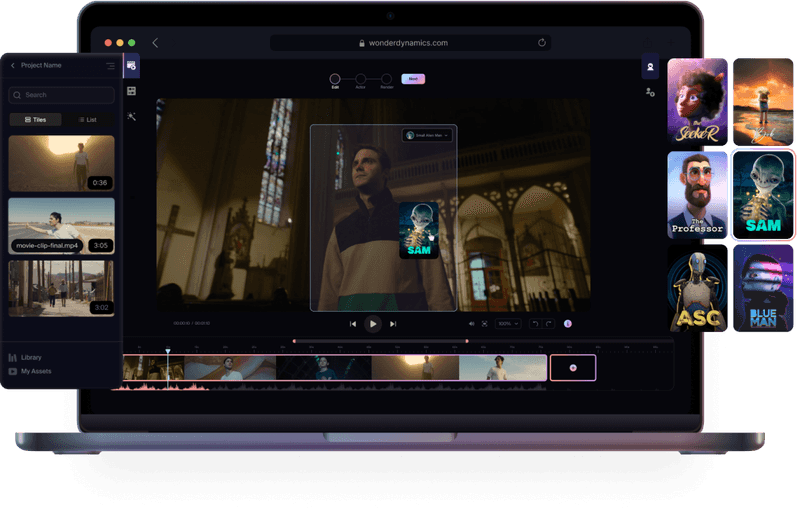This screenshot has height=520, width=800.
Task: Open the character settings icon
Action: [650, 92]
